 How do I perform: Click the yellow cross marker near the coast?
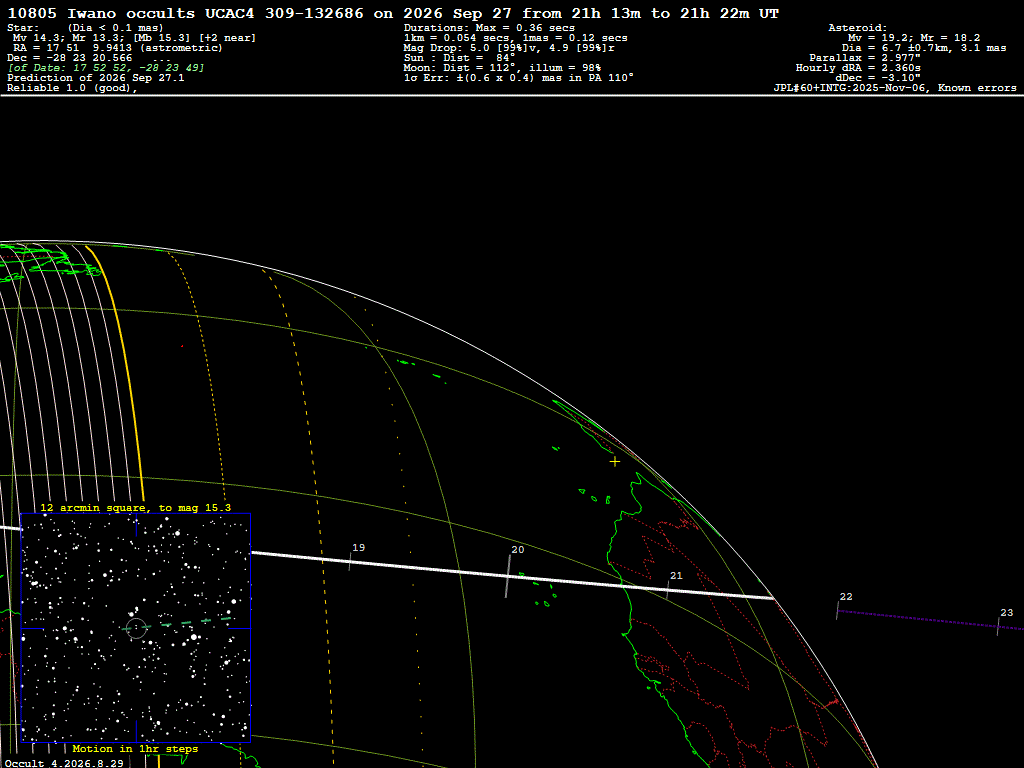(x=615, y=462)
